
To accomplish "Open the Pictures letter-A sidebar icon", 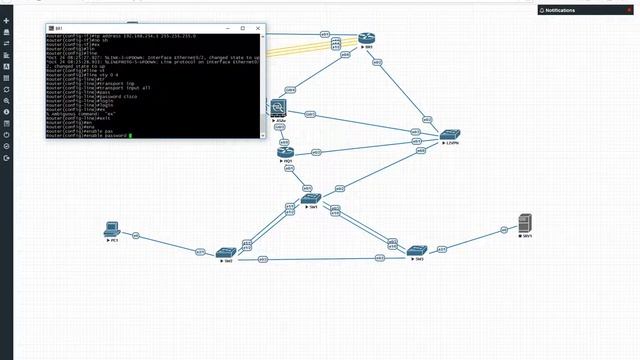I will click(6, 66).
